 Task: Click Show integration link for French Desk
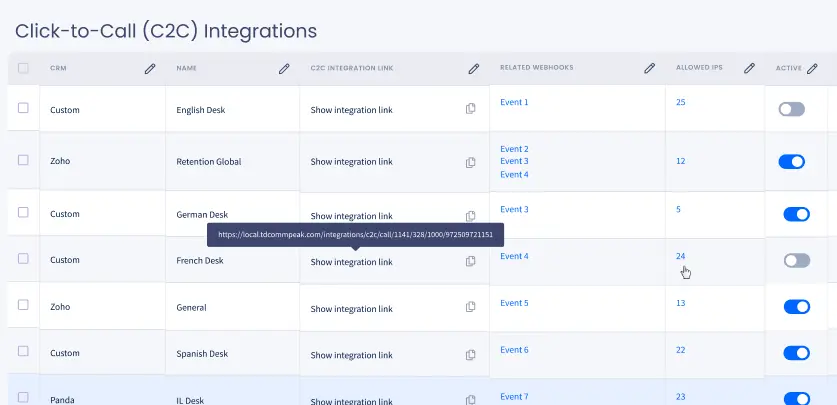(351, 262)
